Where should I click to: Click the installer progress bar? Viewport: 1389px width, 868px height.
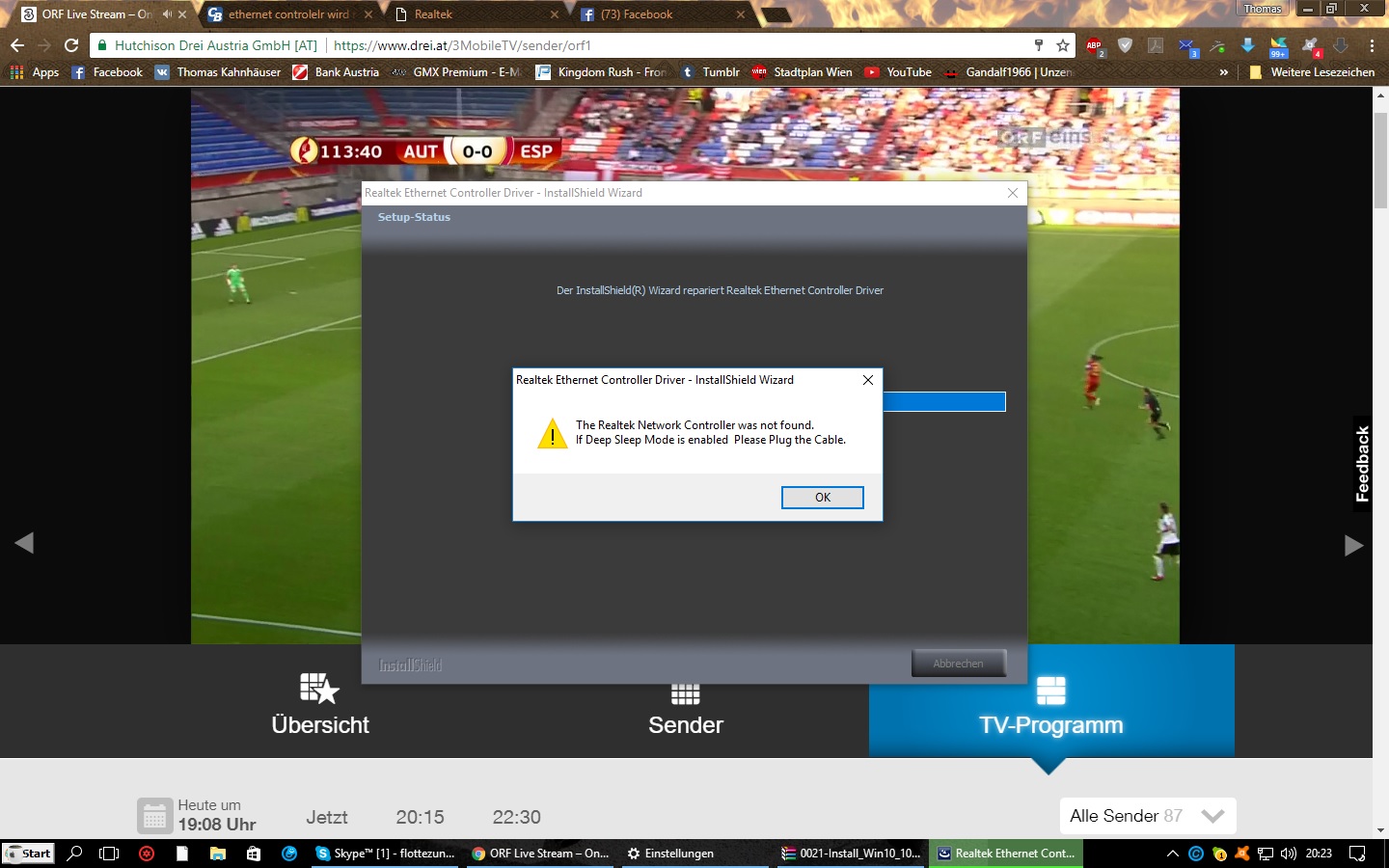click(943, 402)
